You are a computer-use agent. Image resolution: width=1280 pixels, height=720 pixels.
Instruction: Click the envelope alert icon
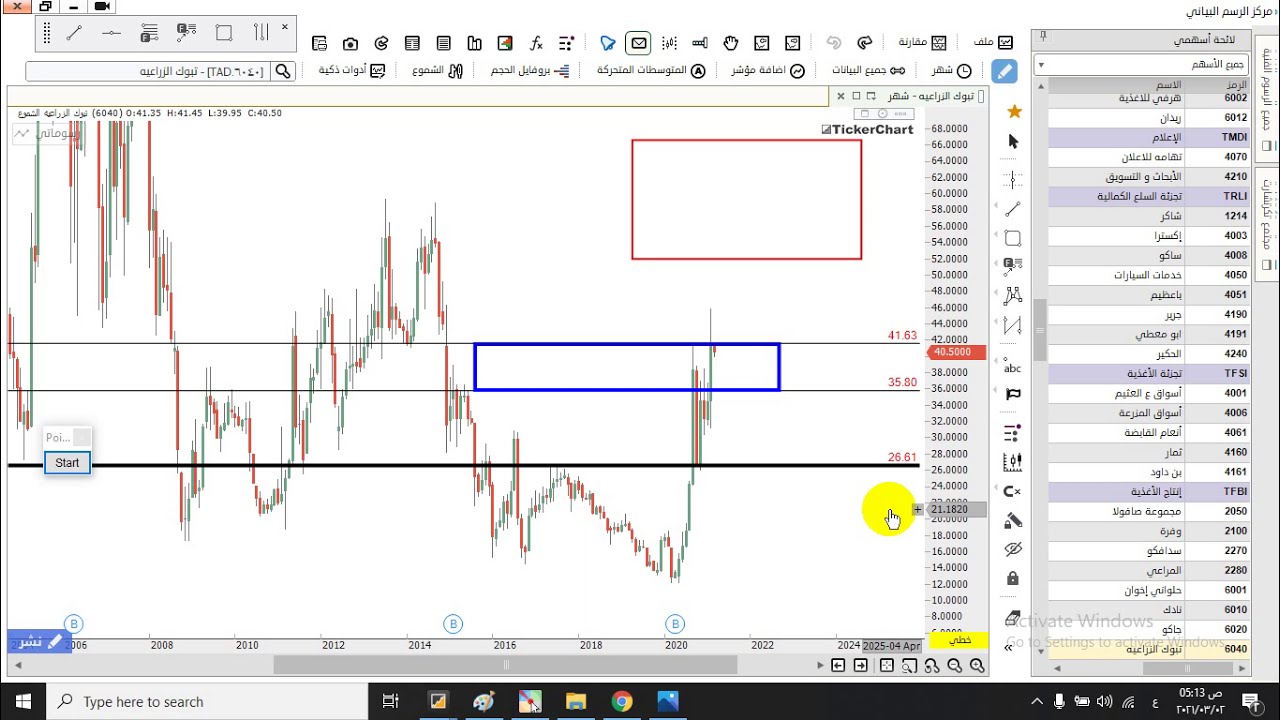(x=638, y=43)
